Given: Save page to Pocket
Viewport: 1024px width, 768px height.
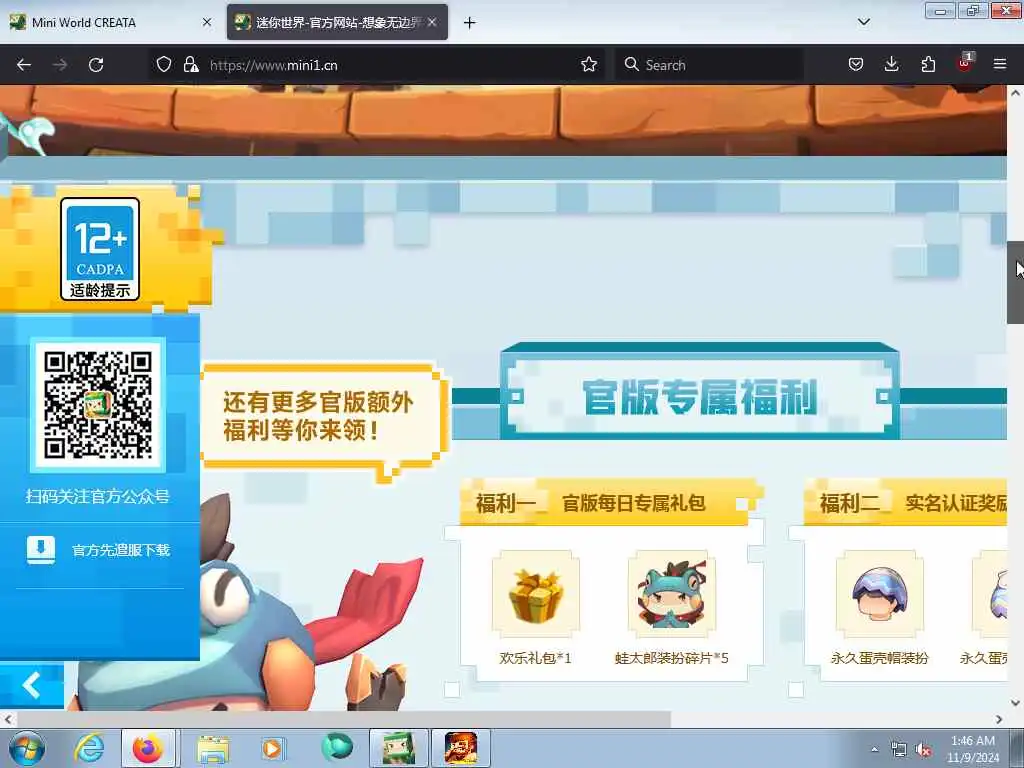Looking at the screenshot, I should coord(856,64).
